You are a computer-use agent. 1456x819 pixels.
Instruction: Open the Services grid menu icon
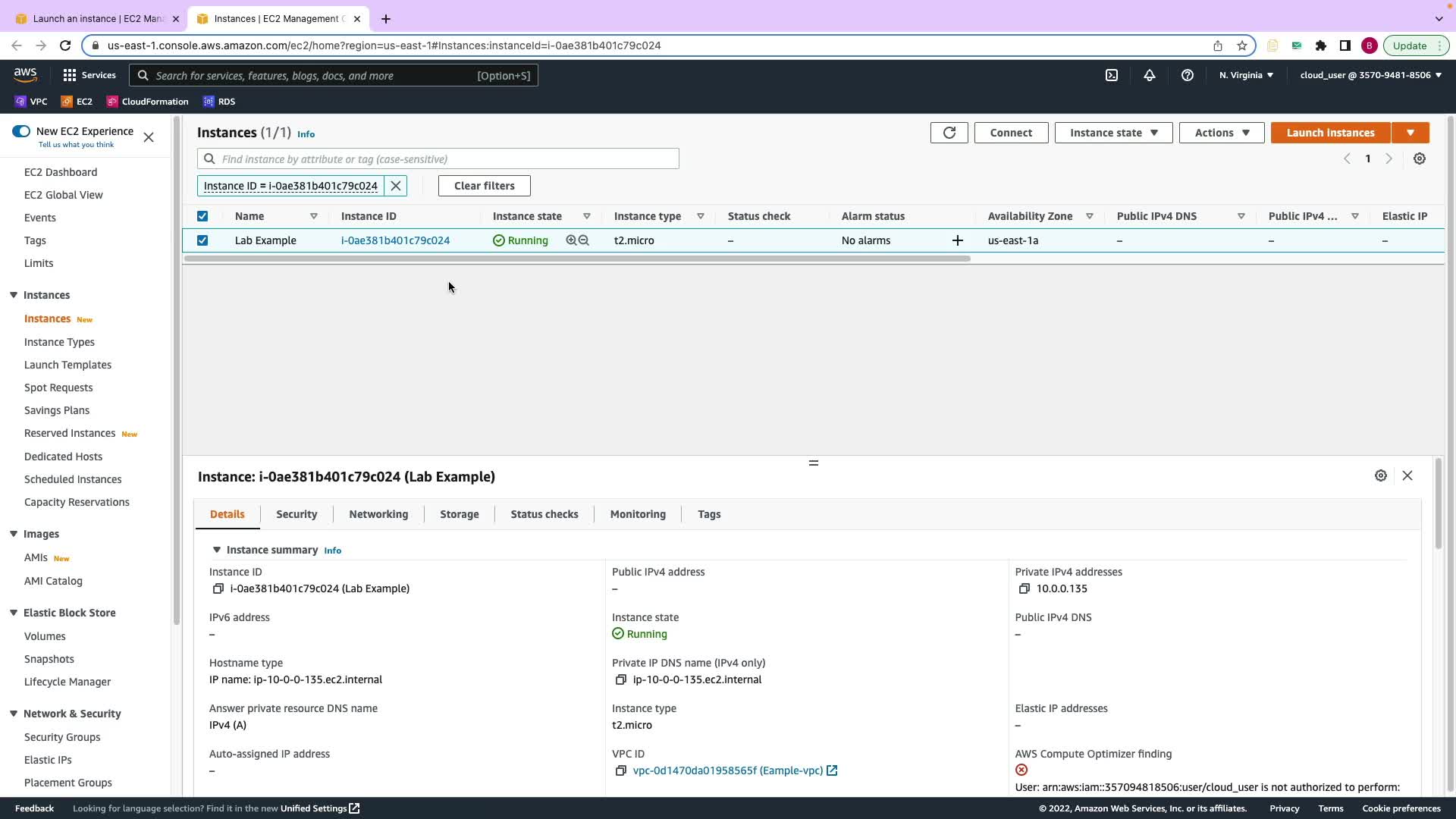[x=70, y=75]
